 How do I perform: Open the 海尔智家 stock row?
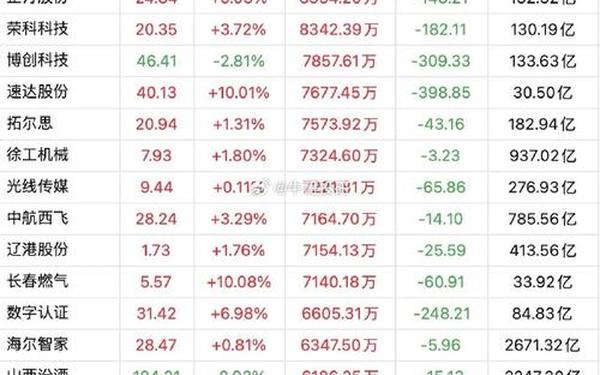(300, 345)
